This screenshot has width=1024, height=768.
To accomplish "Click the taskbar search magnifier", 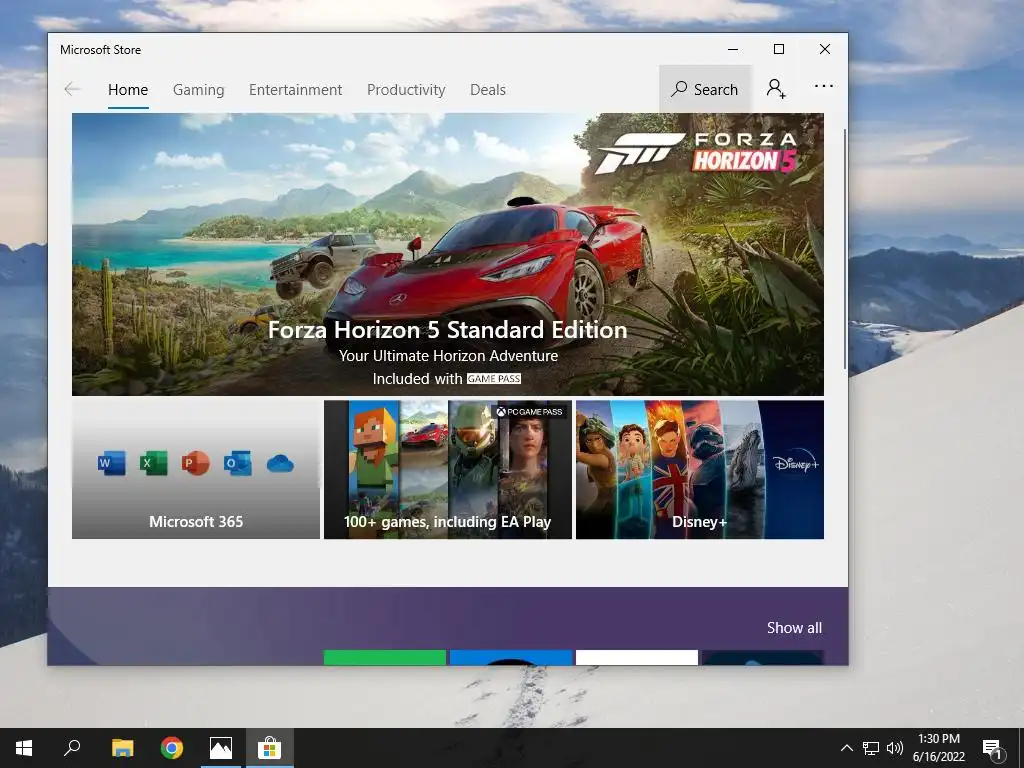I will pyautogui.click(x=72, y=748).
